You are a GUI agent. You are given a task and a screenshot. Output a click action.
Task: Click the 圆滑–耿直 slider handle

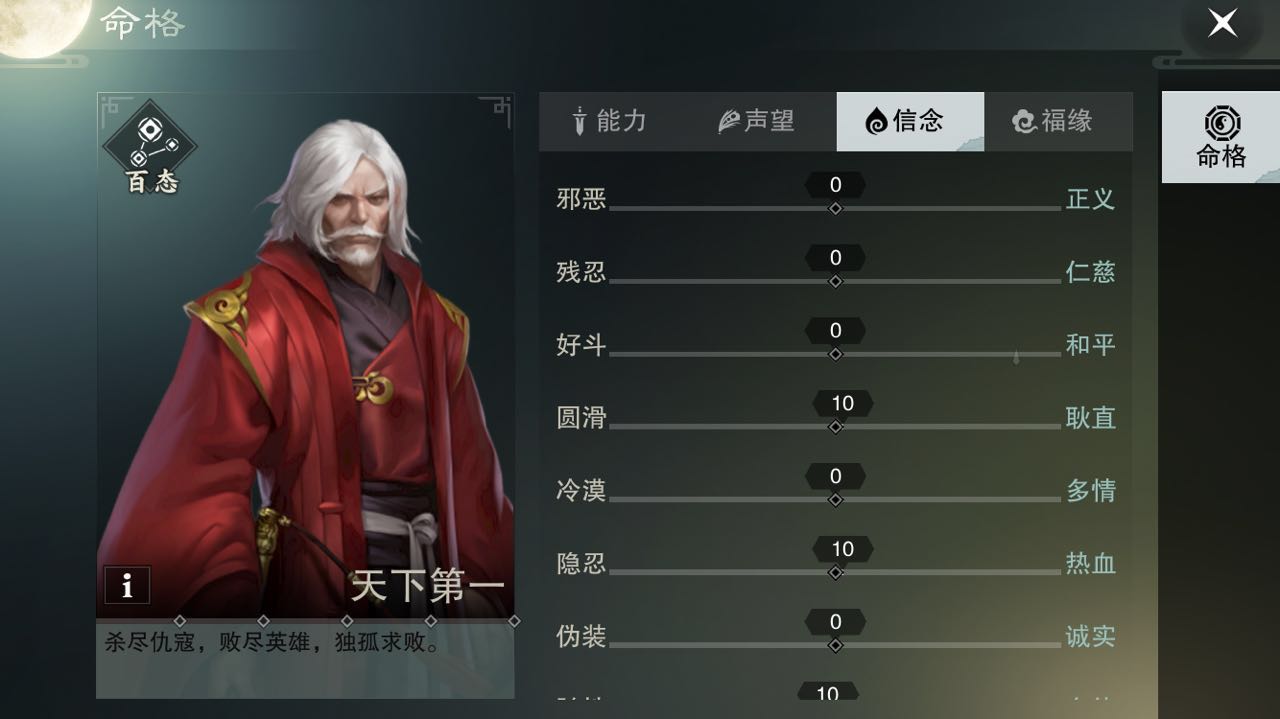click(835, 427)
